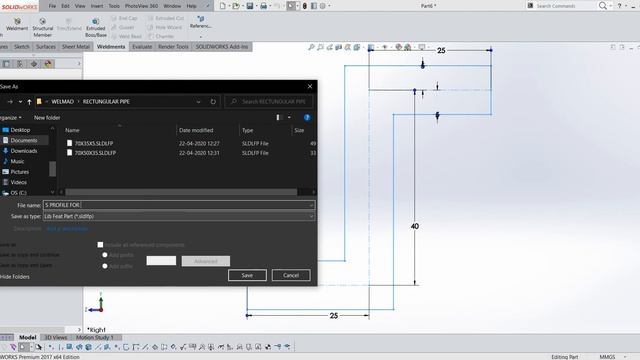This screenshot has height=360, width=640.
Task: Navigate forward in the Save As dialog
Action: 10,102
